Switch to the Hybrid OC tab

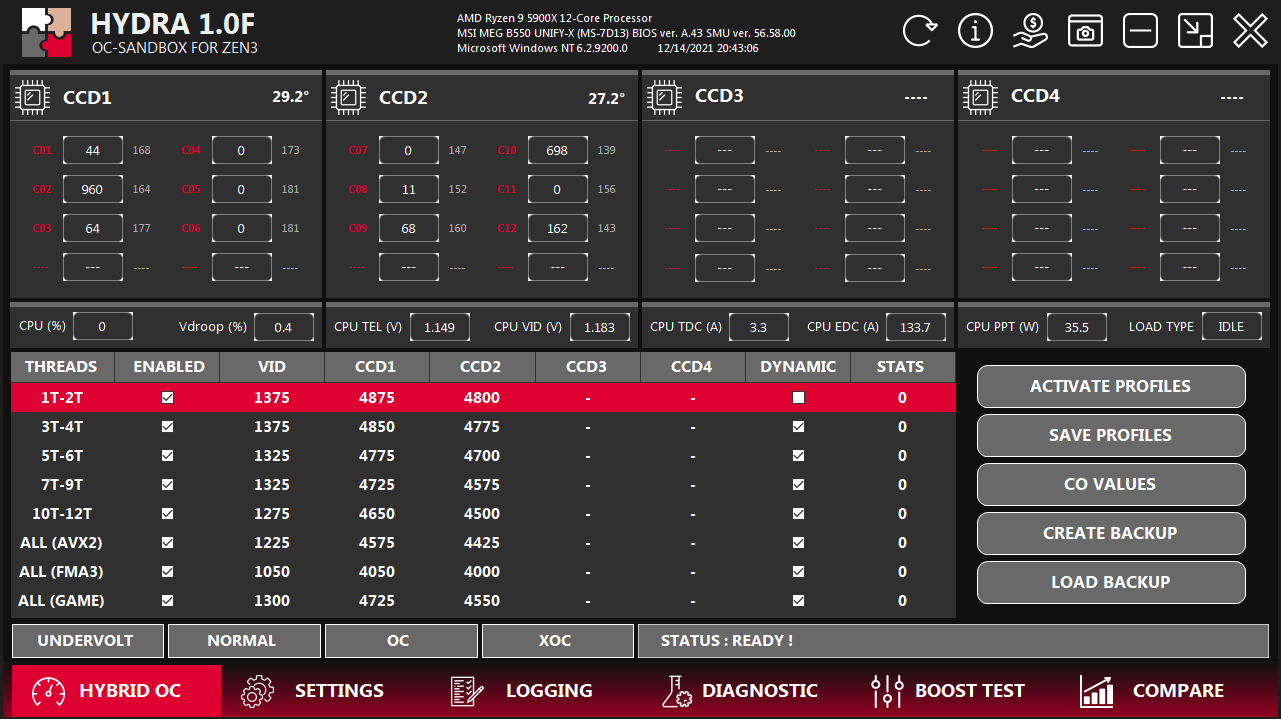pyautogui.click(x=116, y=691)
